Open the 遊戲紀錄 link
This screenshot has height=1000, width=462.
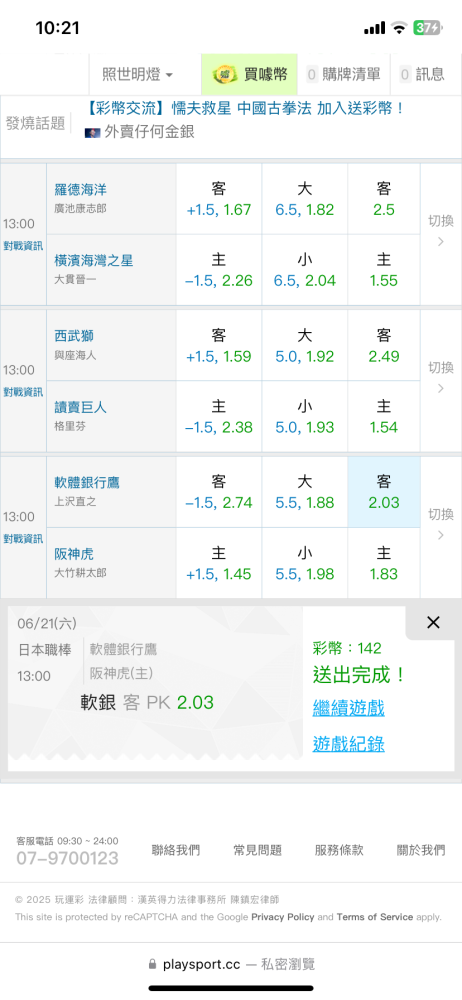click(348, 744)
